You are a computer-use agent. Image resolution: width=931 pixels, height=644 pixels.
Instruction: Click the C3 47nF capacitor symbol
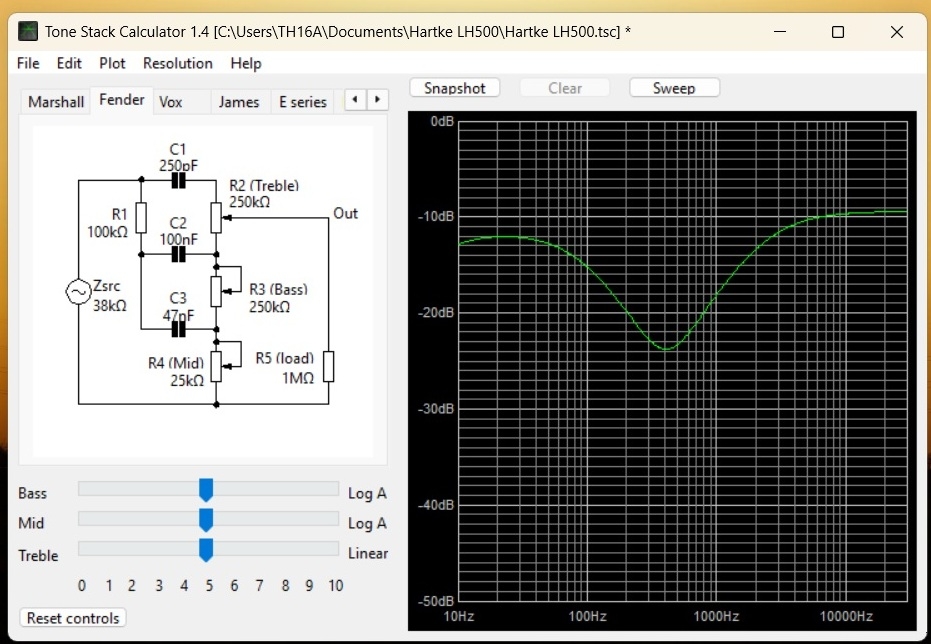pyautogui.click(x=178, y=329)
